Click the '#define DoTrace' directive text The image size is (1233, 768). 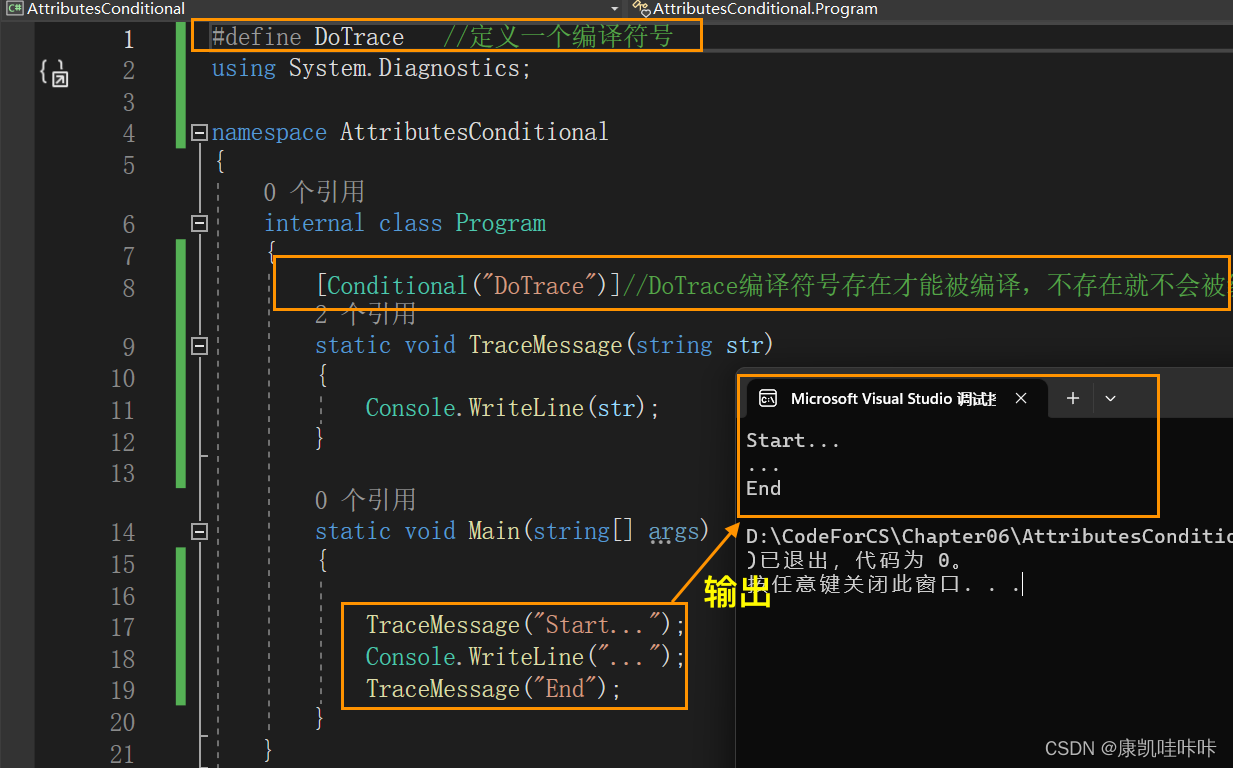(308, 37)
